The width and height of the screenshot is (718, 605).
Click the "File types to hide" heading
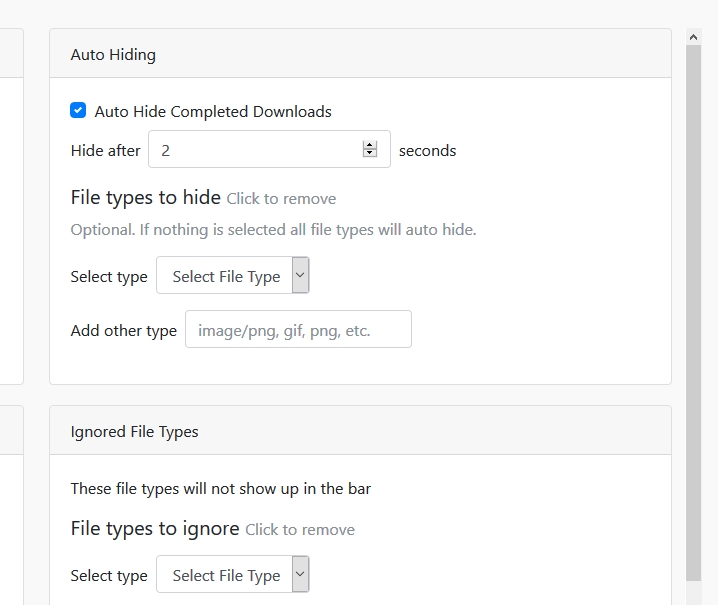(146, 197)
